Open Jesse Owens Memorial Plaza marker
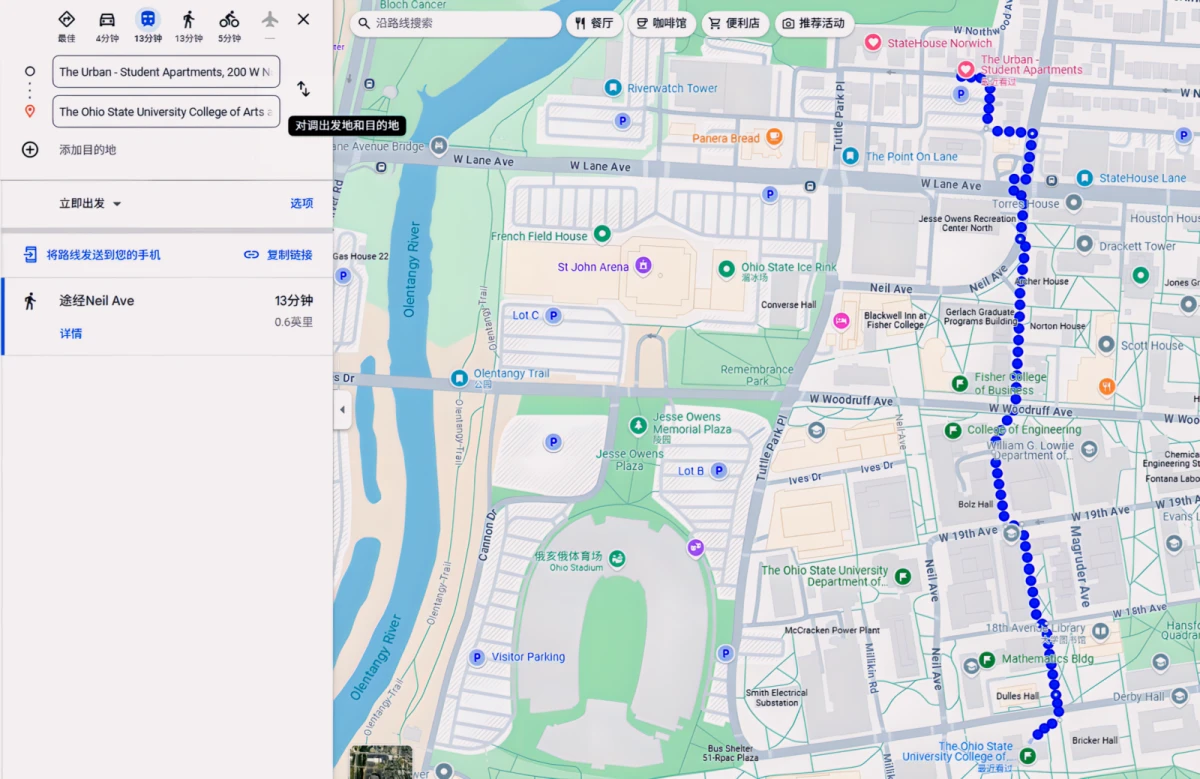 [x=638, y=426]
